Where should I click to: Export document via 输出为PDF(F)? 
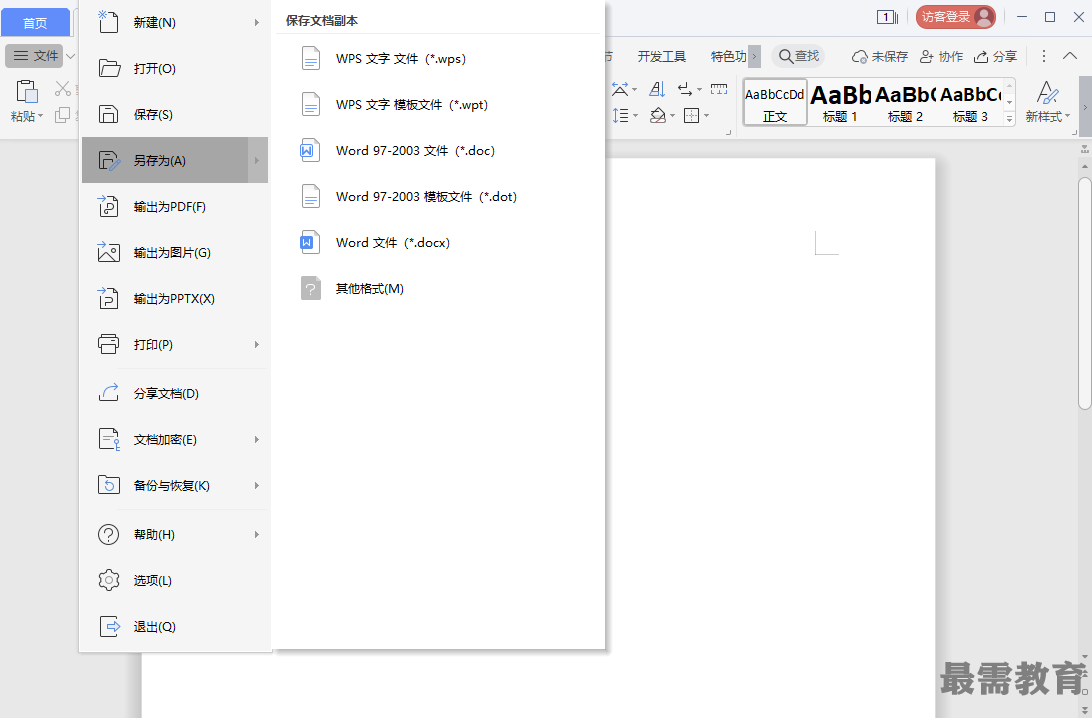[x=175, y=206]
